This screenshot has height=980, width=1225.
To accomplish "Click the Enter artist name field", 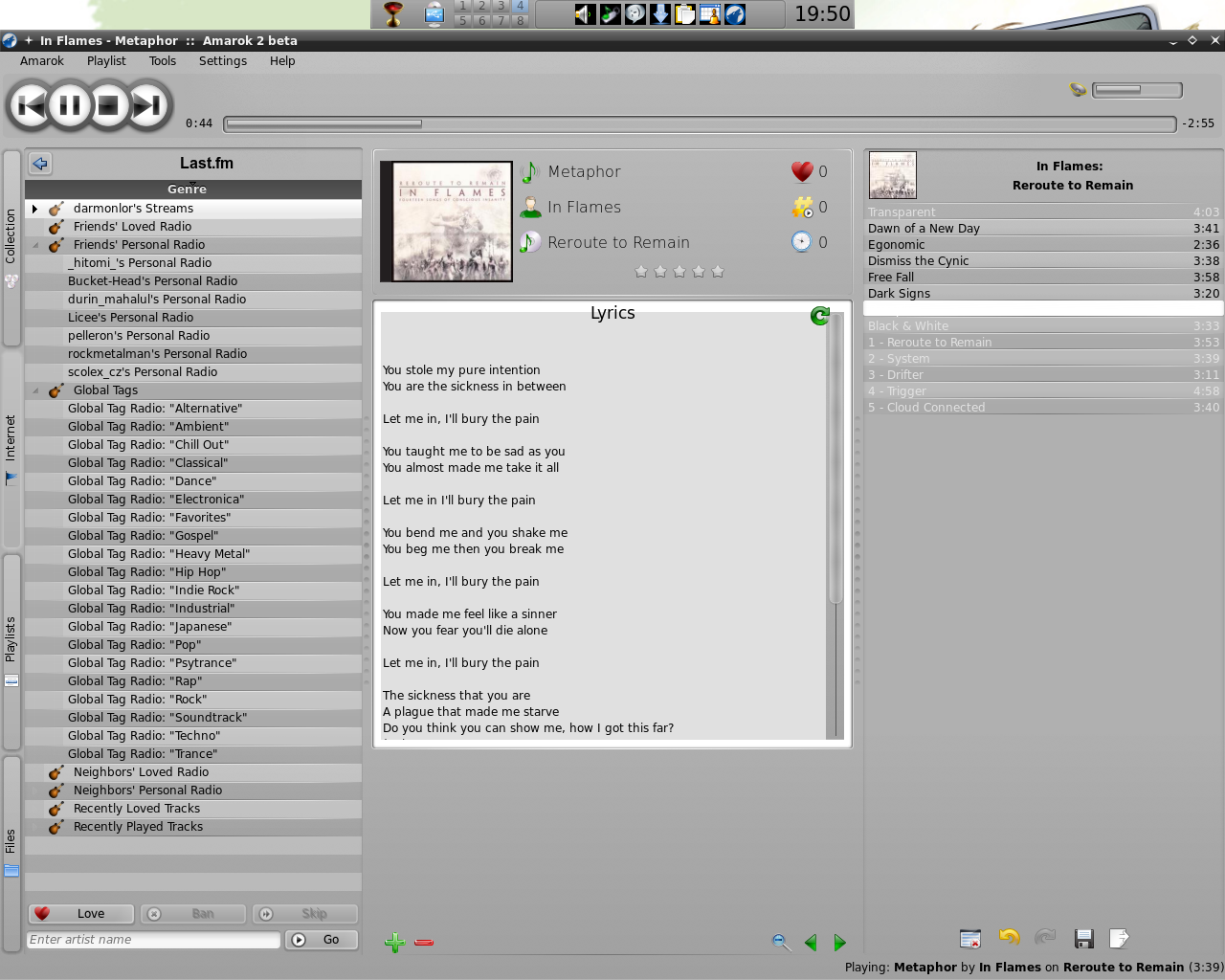I will pos(153,940).
